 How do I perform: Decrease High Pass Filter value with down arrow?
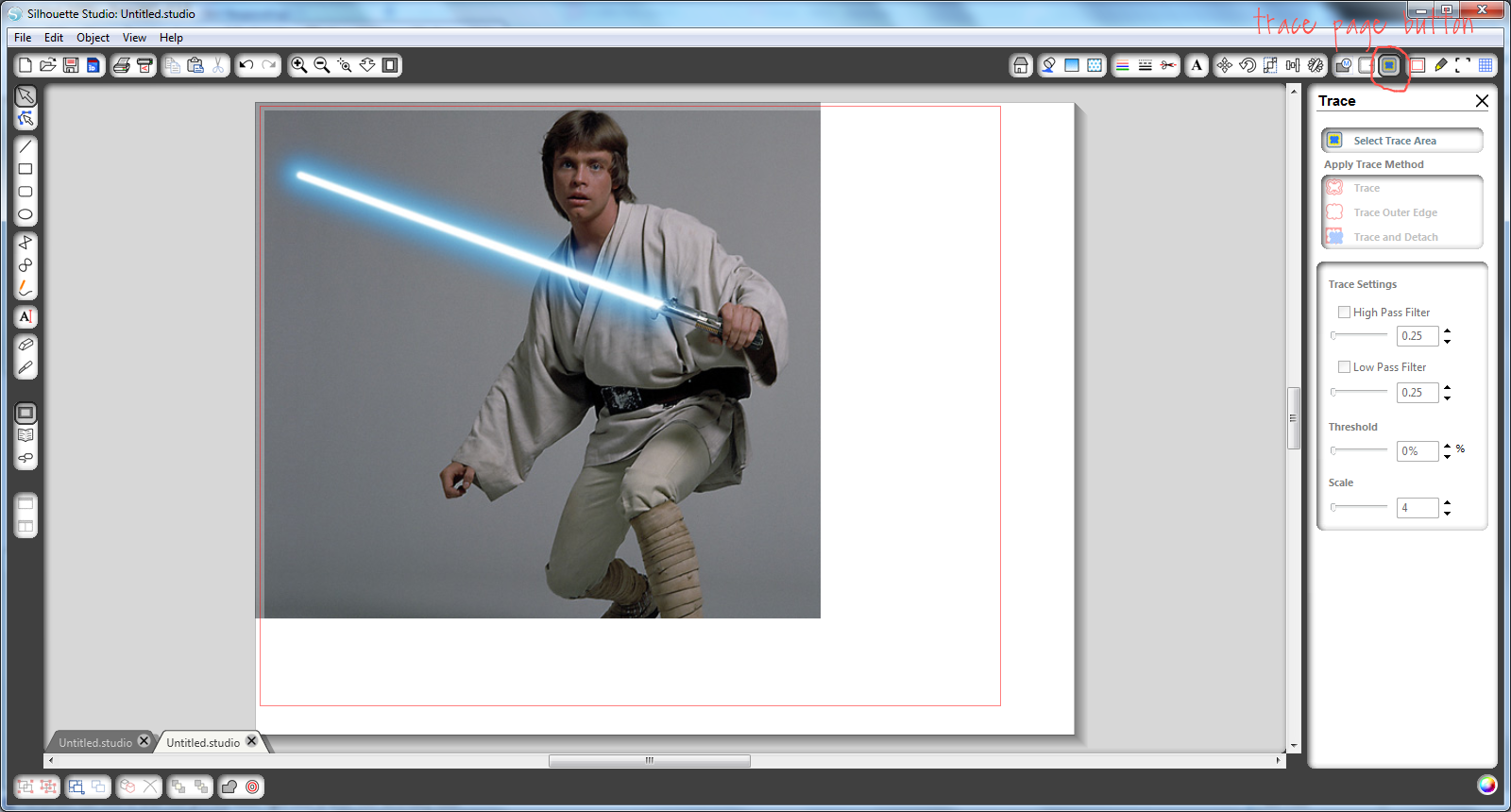pos(1447,341)
